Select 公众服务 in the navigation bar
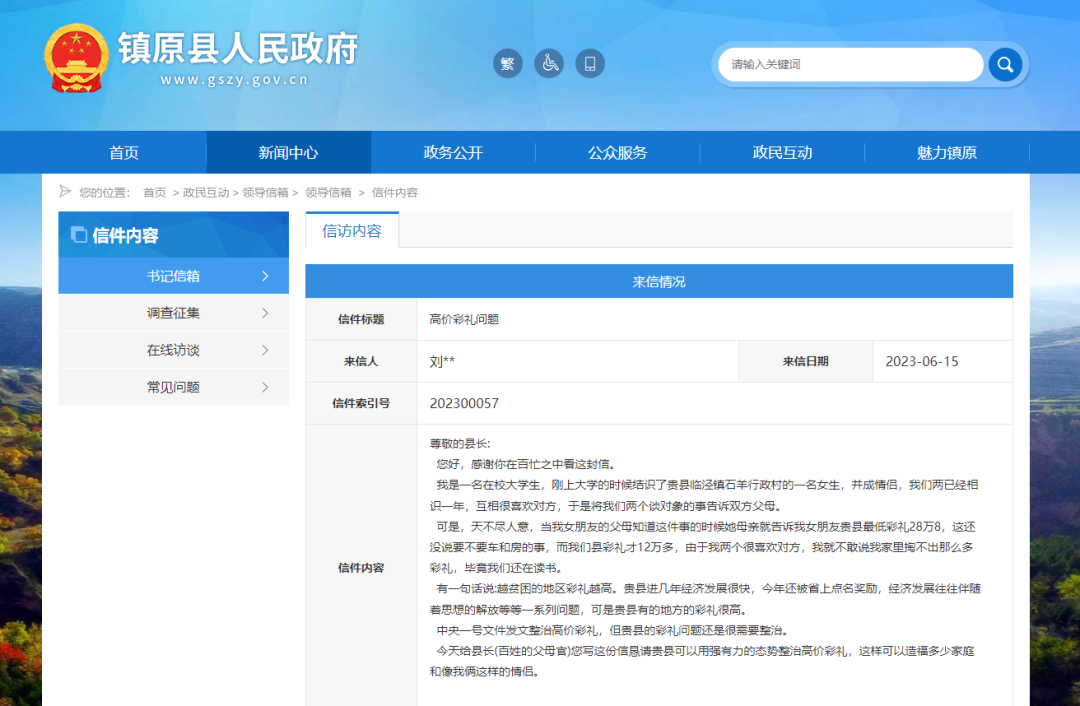Screen dimensions: 1080x706 617,153
